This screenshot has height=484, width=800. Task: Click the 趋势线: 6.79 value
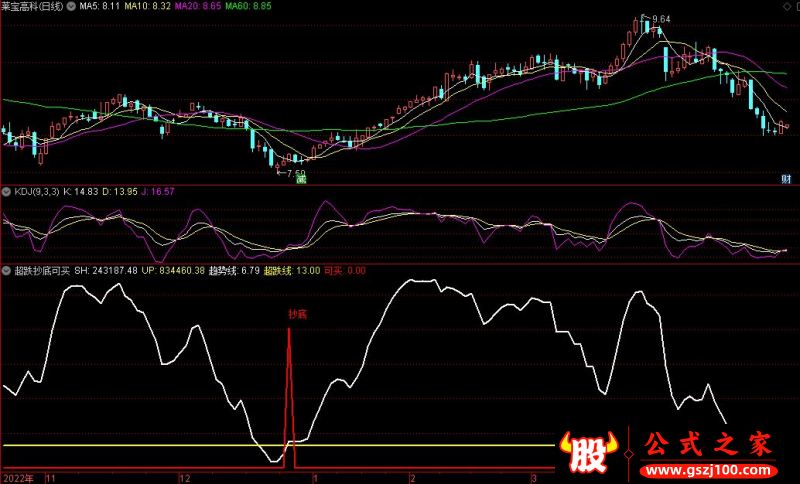click(x=234, y=271)
